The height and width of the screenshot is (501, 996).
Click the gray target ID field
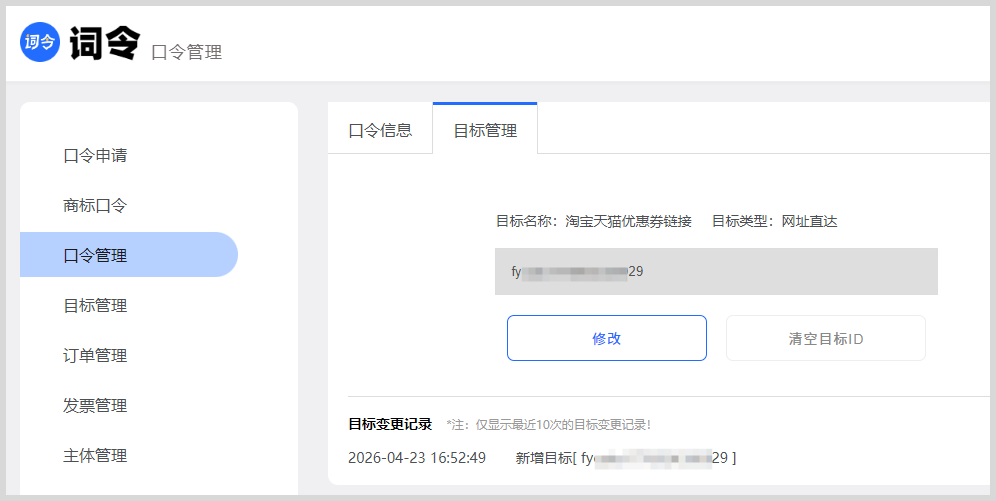pos(716,271)
